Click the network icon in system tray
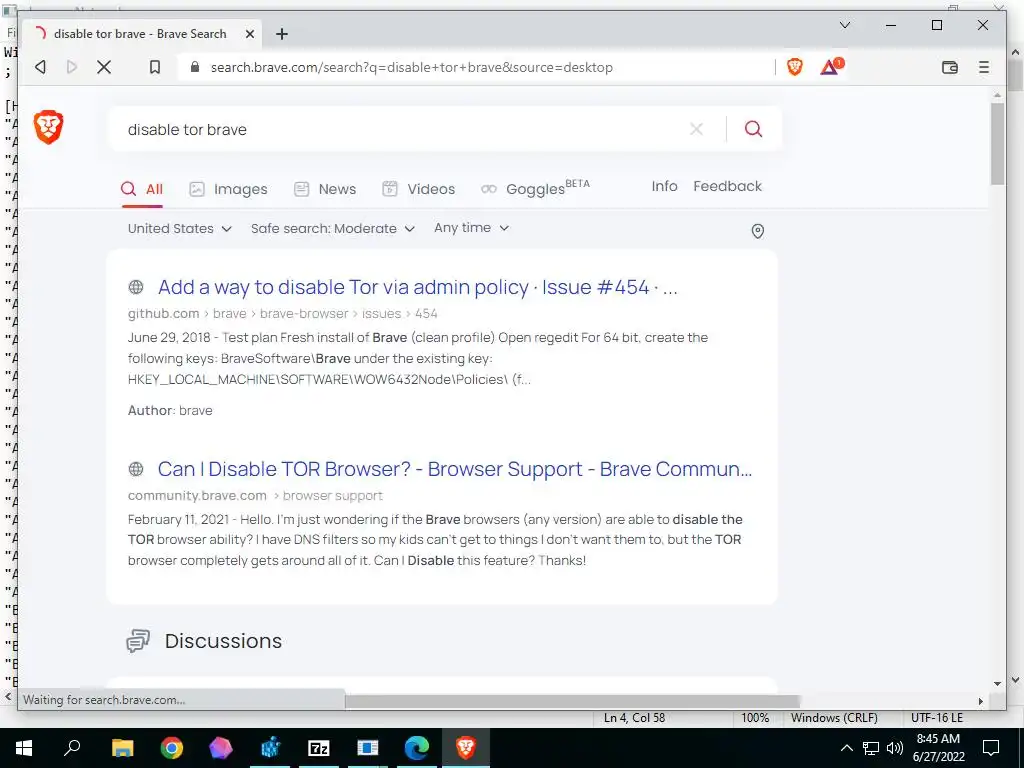Viewport: 1024px width, 768px height. click(871, 748)
